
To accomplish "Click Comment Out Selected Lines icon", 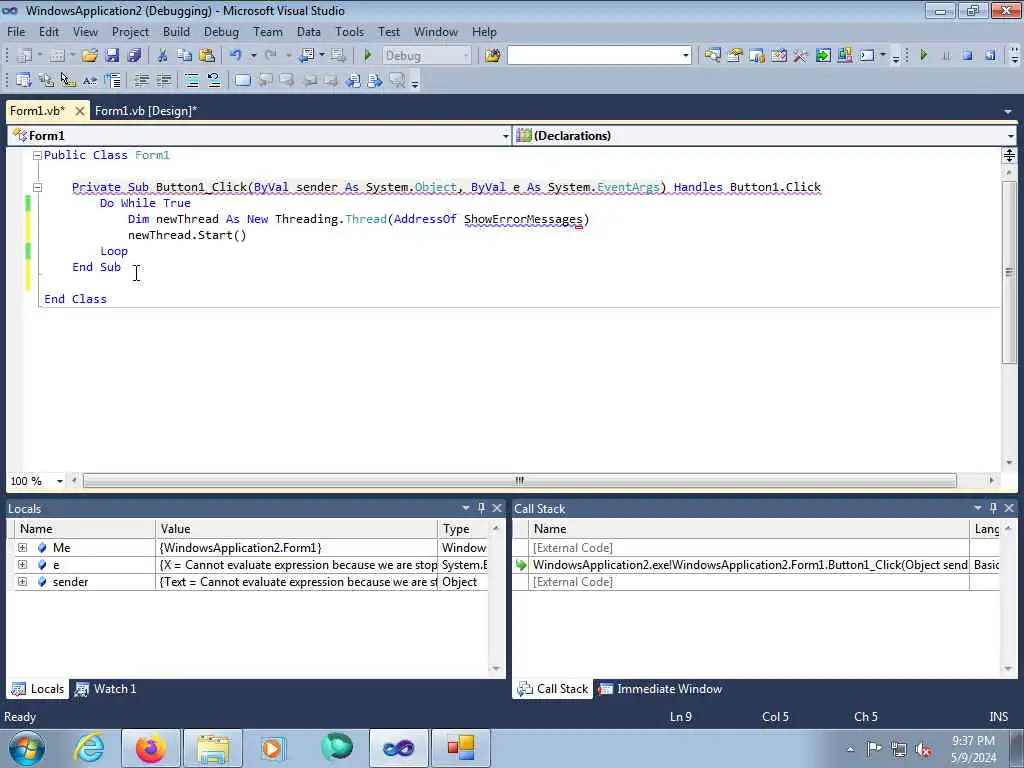I will tap(192, 80).
